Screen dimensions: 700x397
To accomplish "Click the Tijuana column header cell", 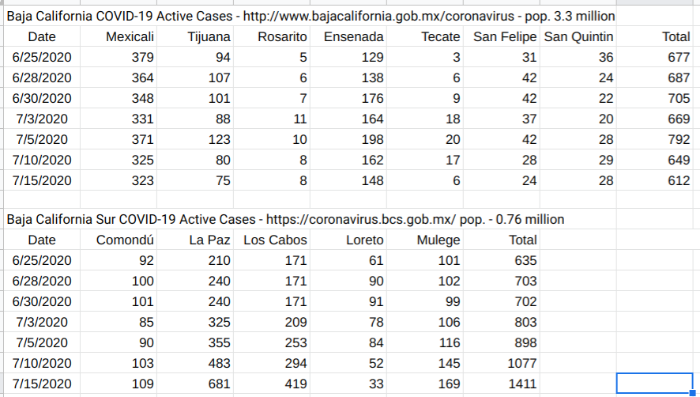I will click(195, 37).
